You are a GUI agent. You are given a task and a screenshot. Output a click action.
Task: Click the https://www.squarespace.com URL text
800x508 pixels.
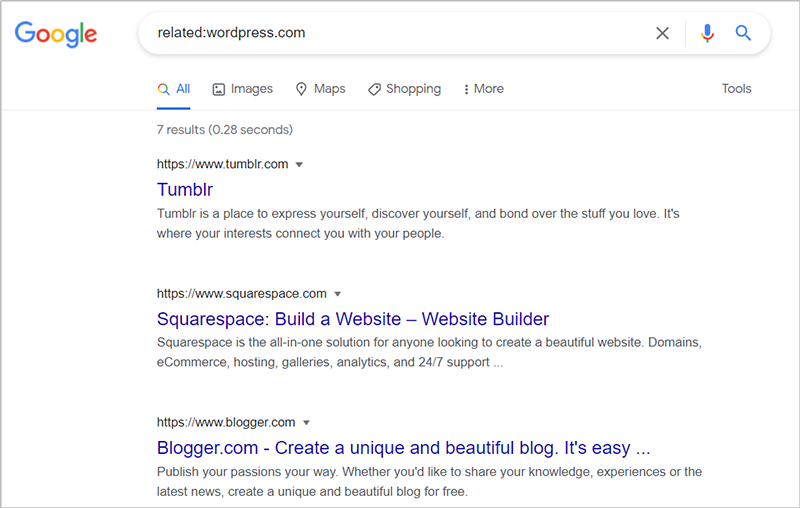click(241, 294)
